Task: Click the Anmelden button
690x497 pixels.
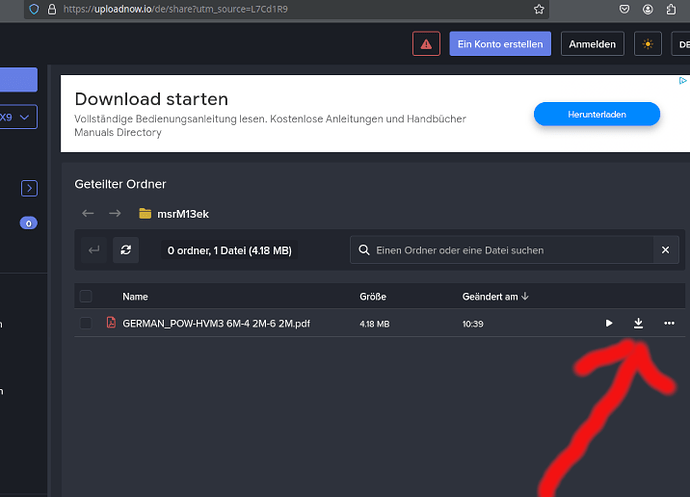Action: (x=592, y=44)
